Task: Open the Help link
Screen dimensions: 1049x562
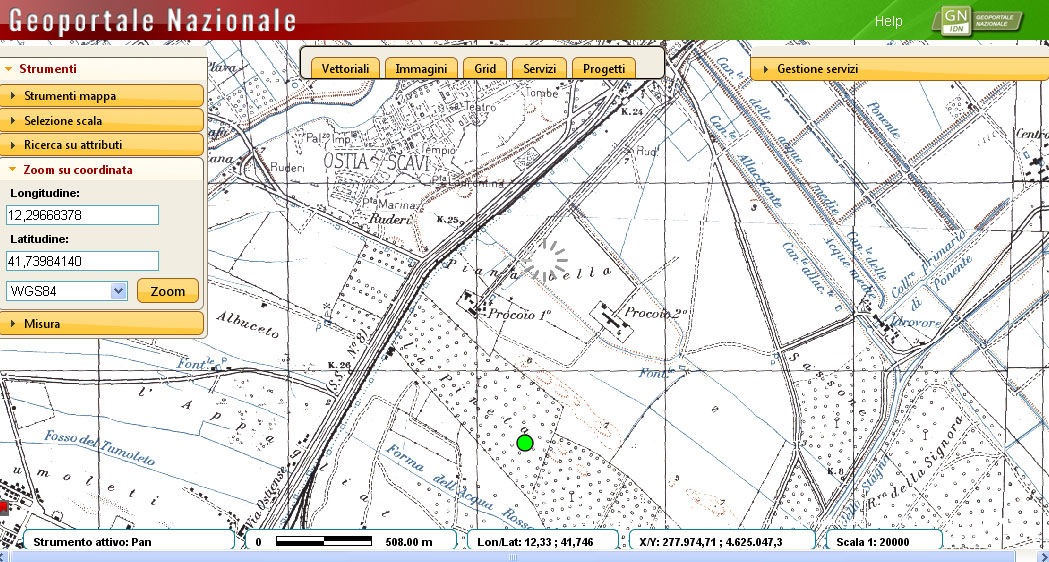Action: (888, 21)
